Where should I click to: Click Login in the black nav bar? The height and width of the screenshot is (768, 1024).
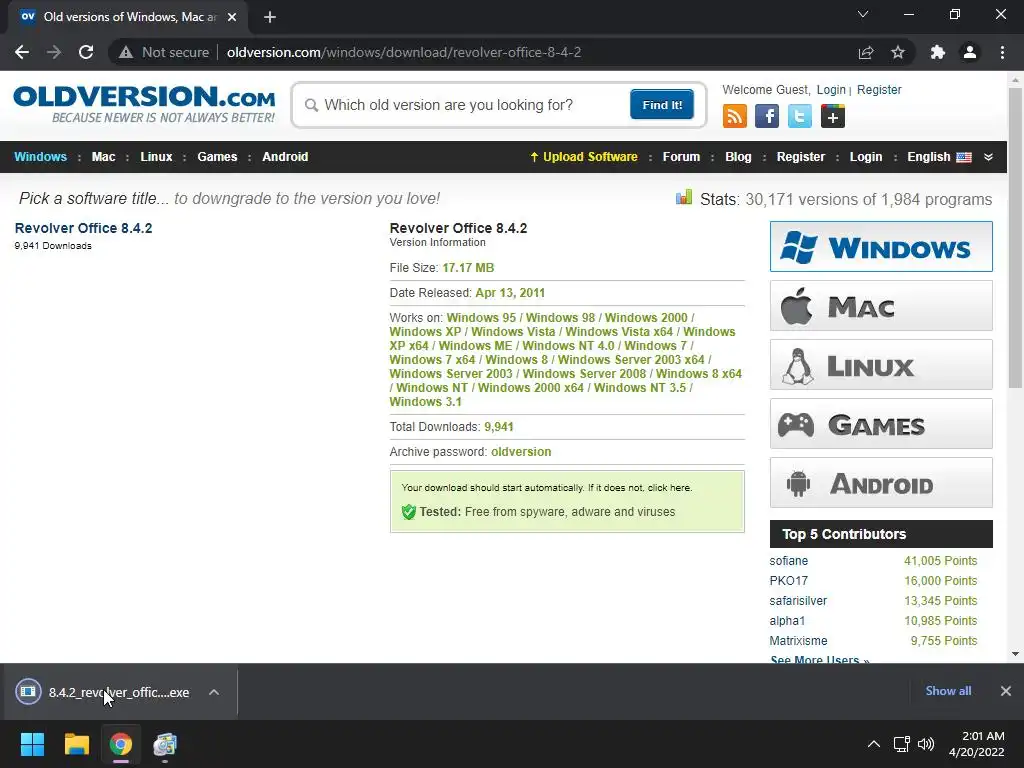coord(866,157)
